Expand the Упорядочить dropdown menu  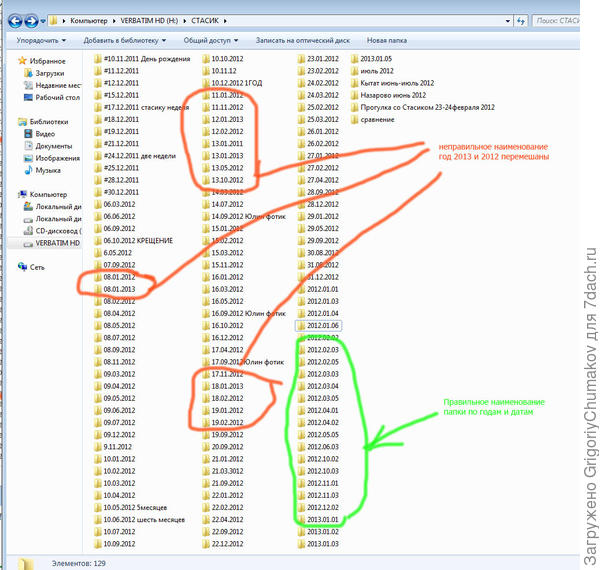(x=41, y=40)
